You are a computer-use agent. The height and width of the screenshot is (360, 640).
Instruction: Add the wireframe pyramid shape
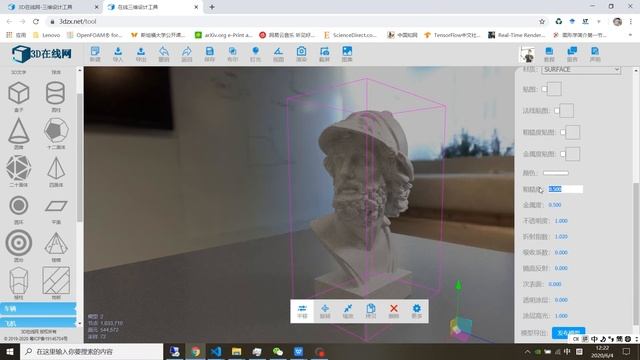pyautogui.click(x=56, y=244)
